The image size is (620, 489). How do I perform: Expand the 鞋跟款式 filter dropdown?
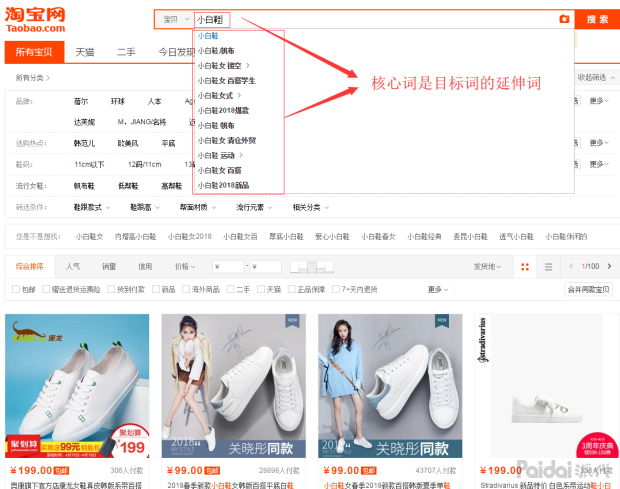(92, 207)
